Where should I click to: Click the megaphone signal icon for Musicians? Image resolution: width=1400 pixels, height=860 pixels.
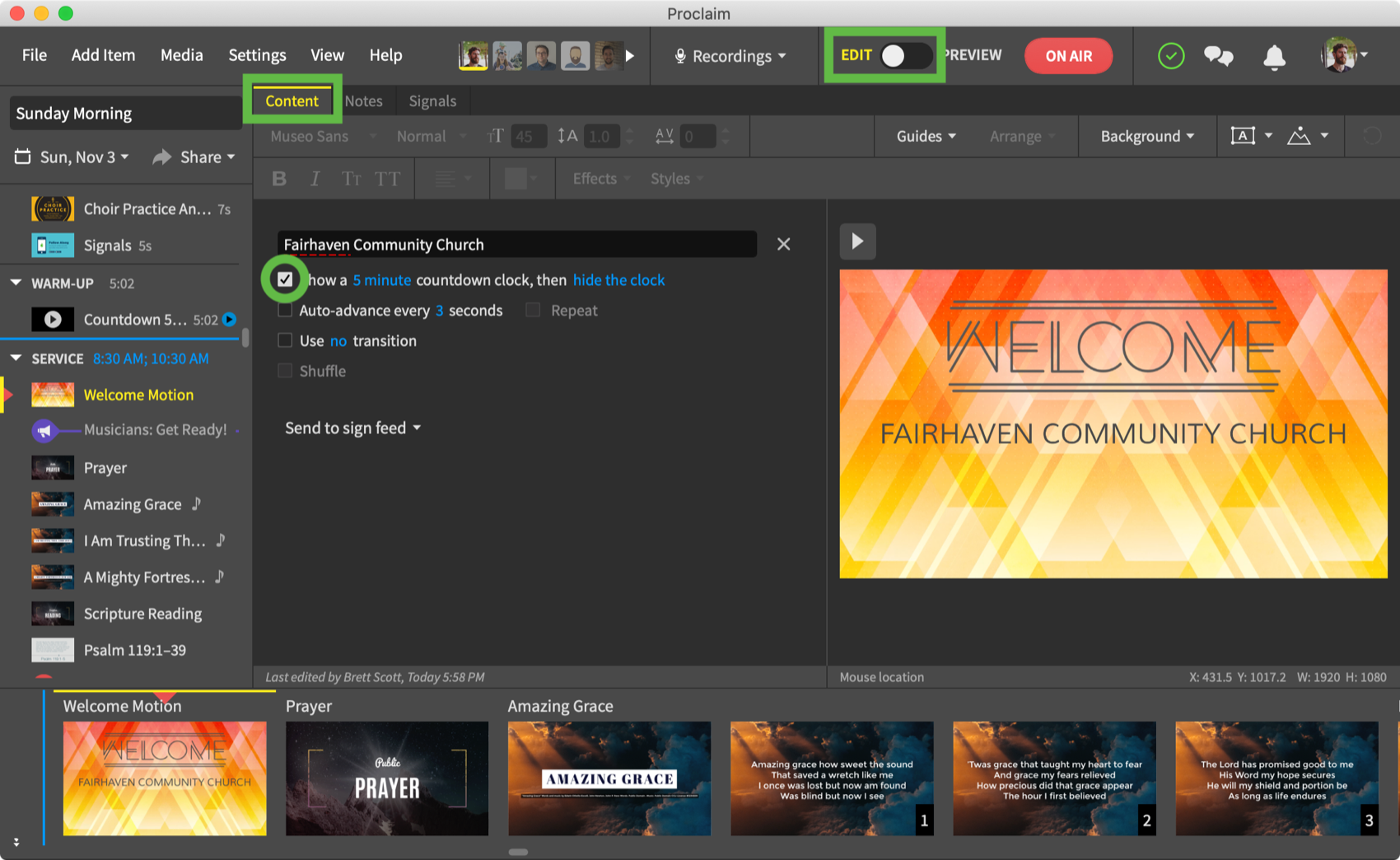coord(44,430)
